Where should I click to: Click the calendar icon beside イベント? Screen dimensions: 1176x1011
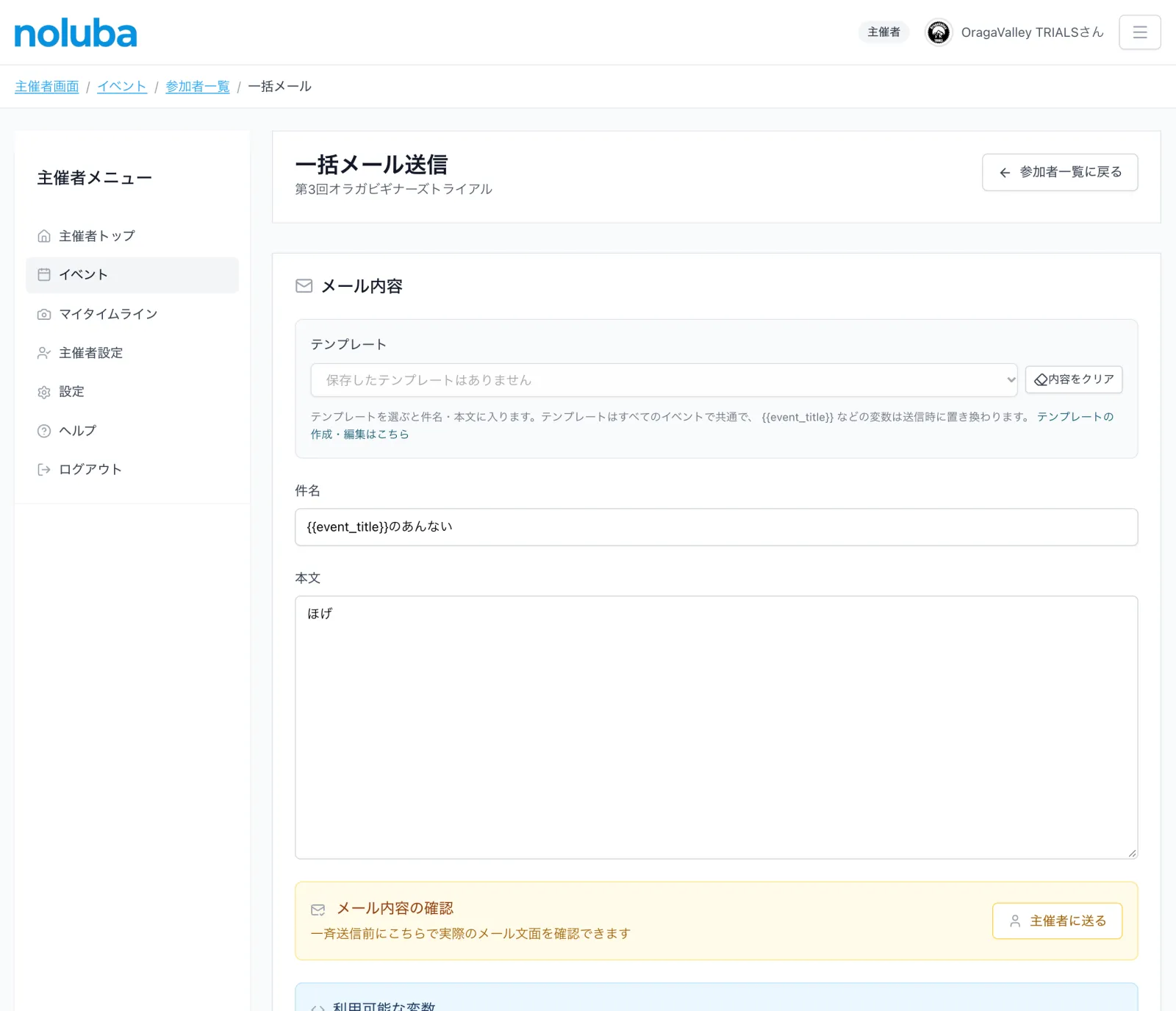(44, 274)
